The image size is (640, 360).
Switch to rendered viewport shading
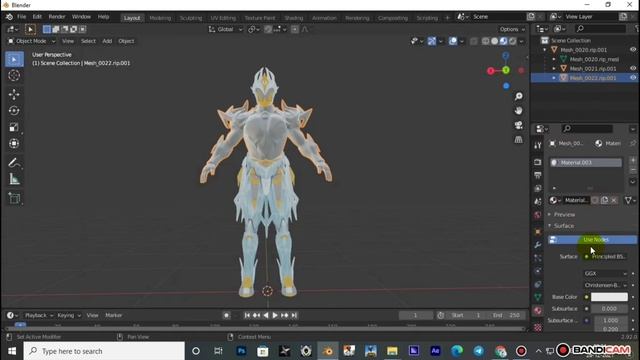513,41
